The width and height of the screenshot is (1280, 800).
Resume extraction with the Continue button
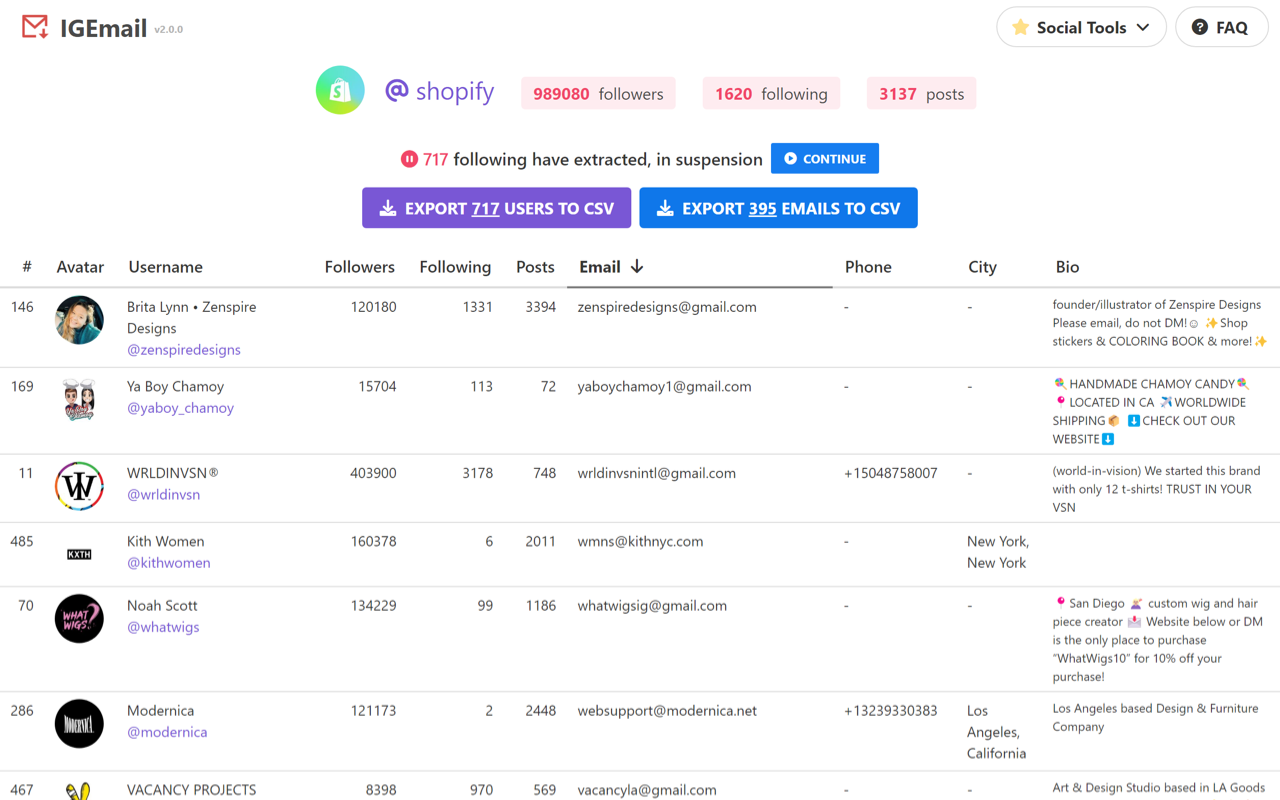coord(825,158)
